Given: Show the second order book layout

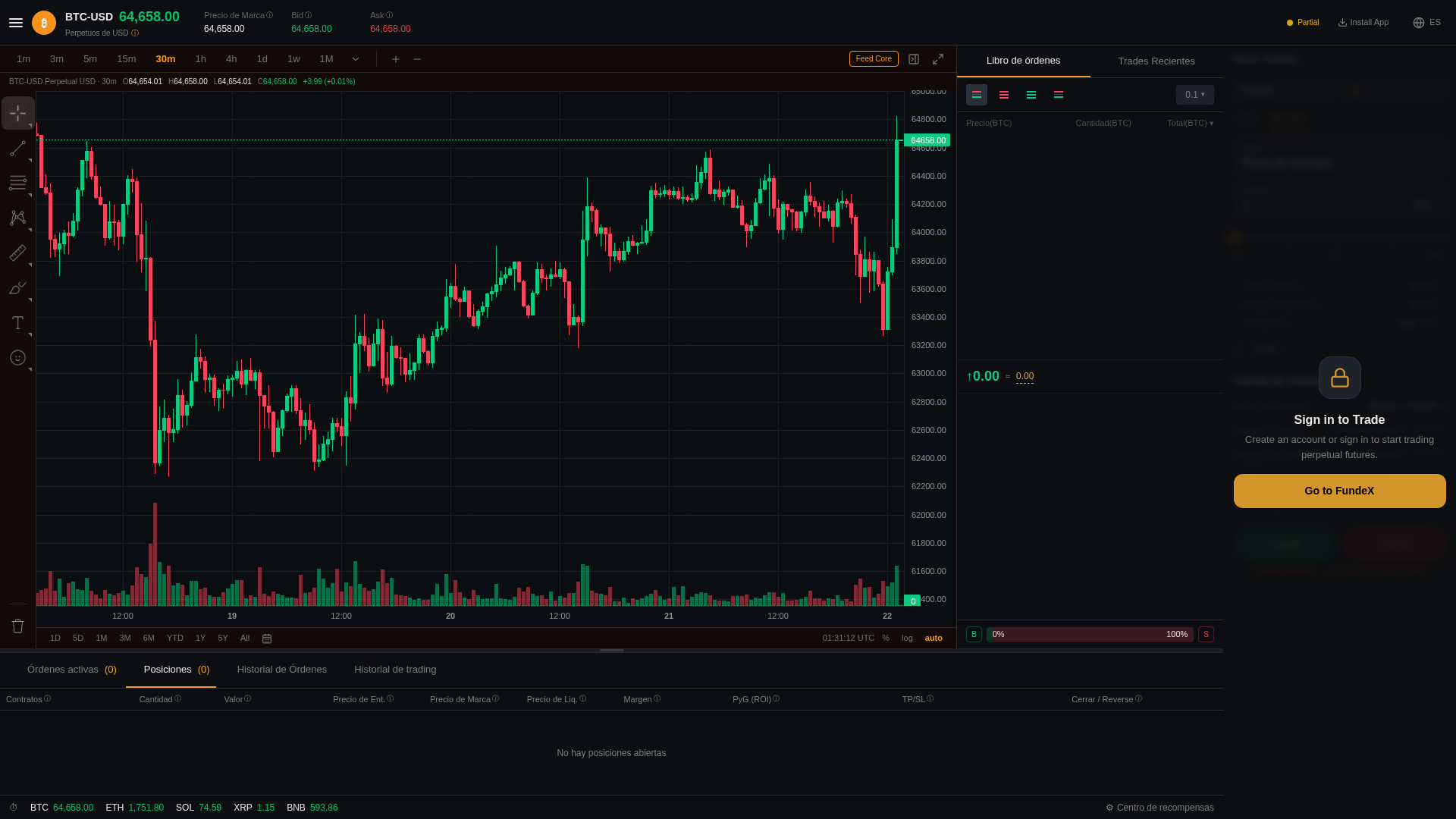Looking at the screenshot, I should [1004, 95].
